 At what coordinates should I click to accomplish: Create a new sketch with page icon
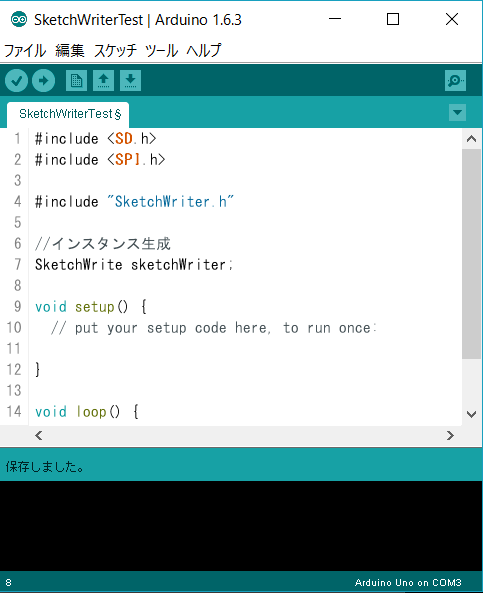(76, 81)
